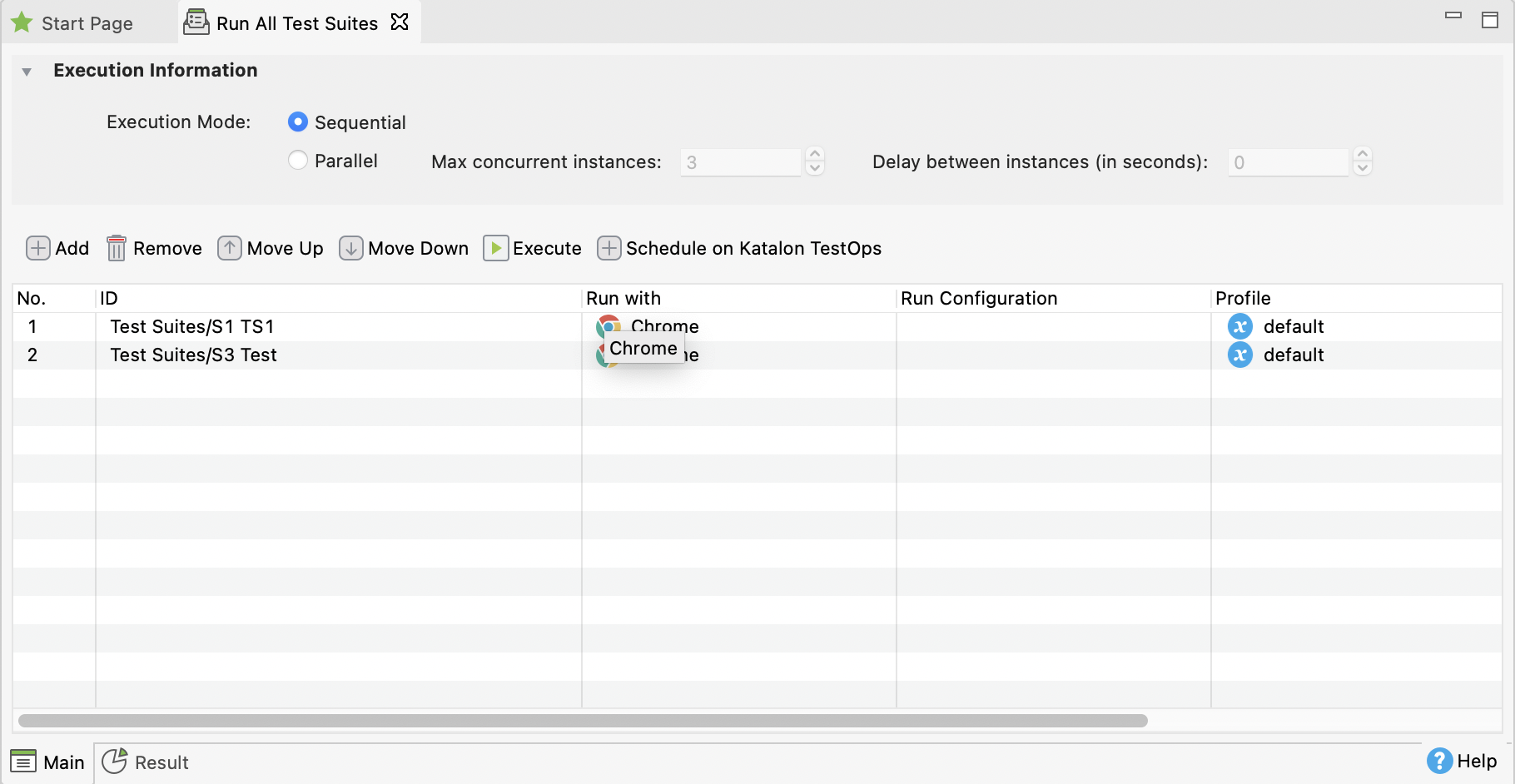Decrease delay between instances stepper
Screen dimensions: 1515x784
[1363, 168]
